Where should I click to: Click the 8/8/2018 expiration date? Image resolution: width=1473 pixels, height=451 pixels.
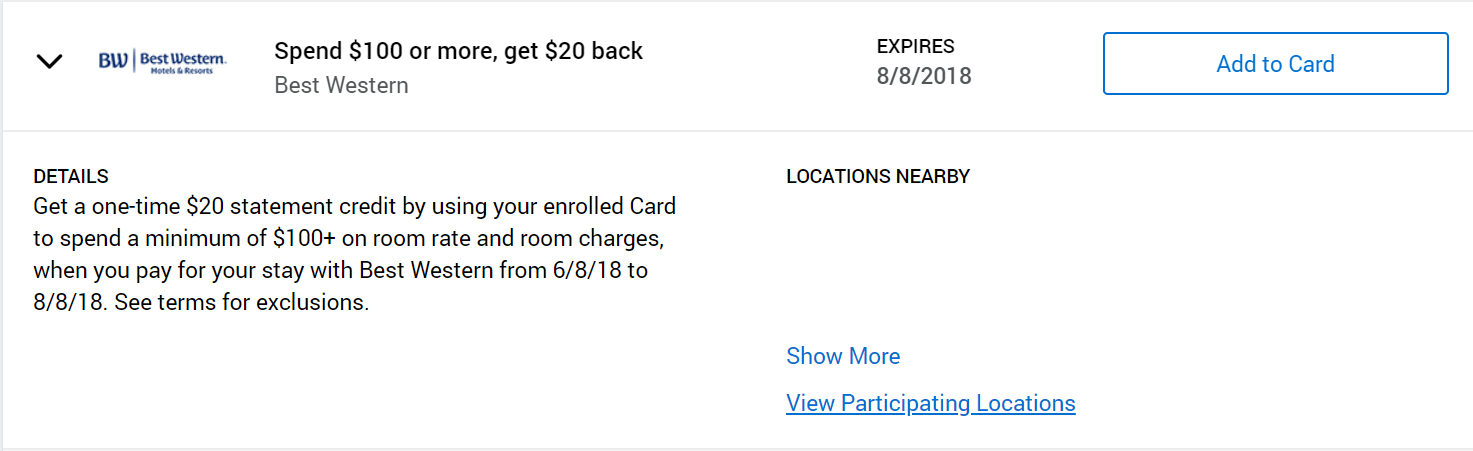point(924,76)
